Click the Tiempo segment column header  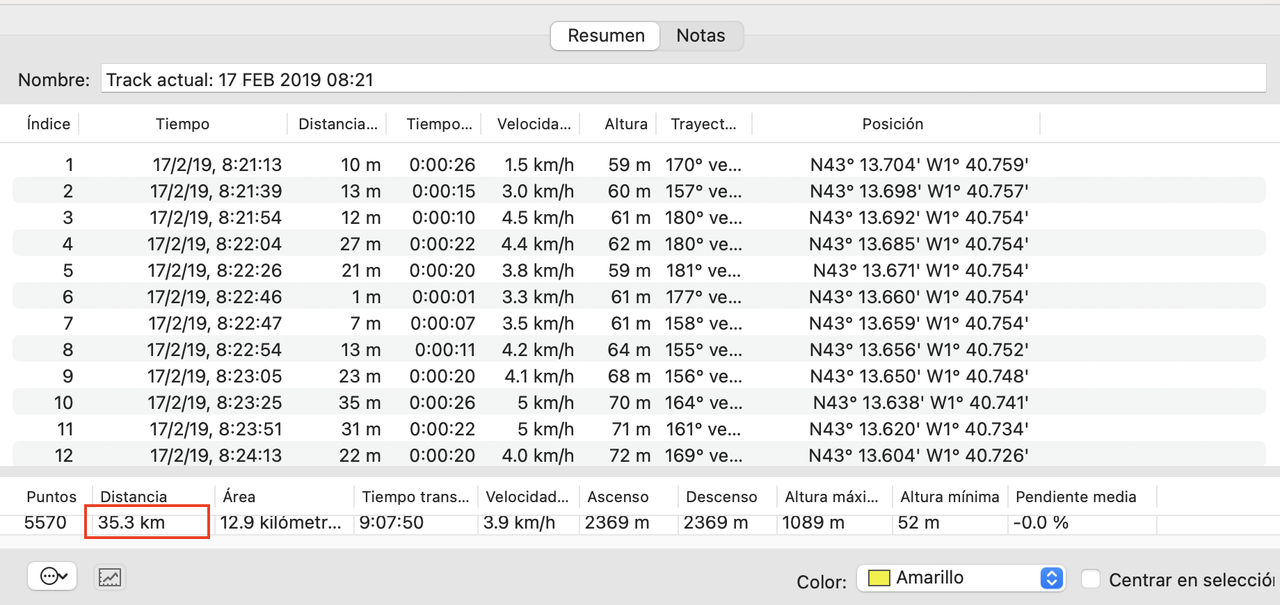point(438,124)
